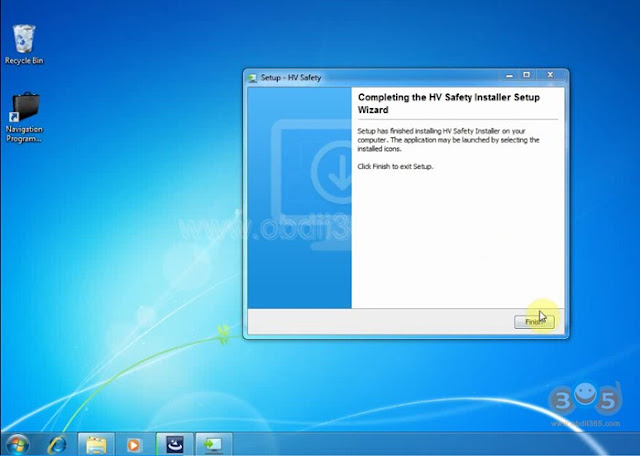Select the HV Safety setup taskbar icon

tap(213, 445)
